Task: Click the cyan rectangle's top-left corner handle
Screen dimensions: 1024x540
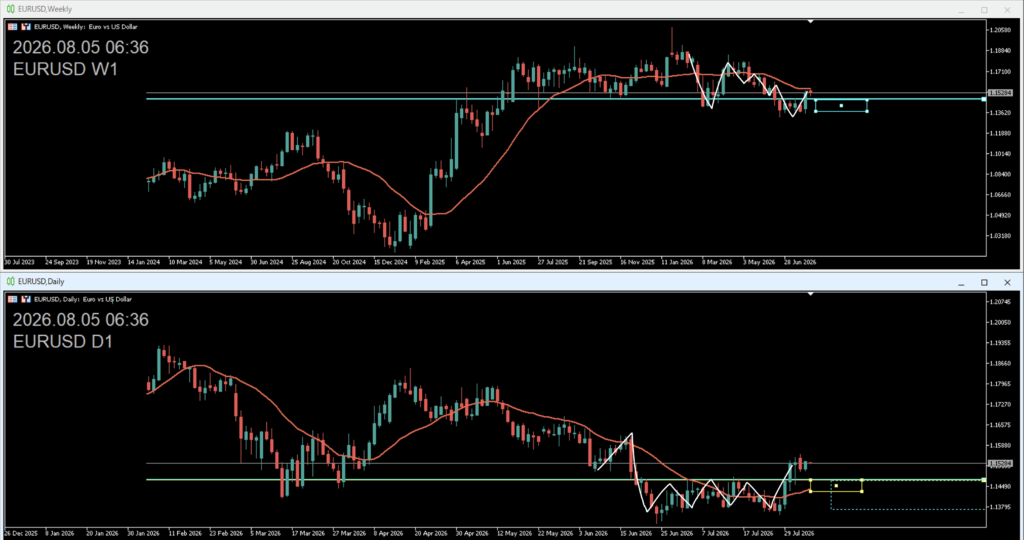Action: point(816,101)
